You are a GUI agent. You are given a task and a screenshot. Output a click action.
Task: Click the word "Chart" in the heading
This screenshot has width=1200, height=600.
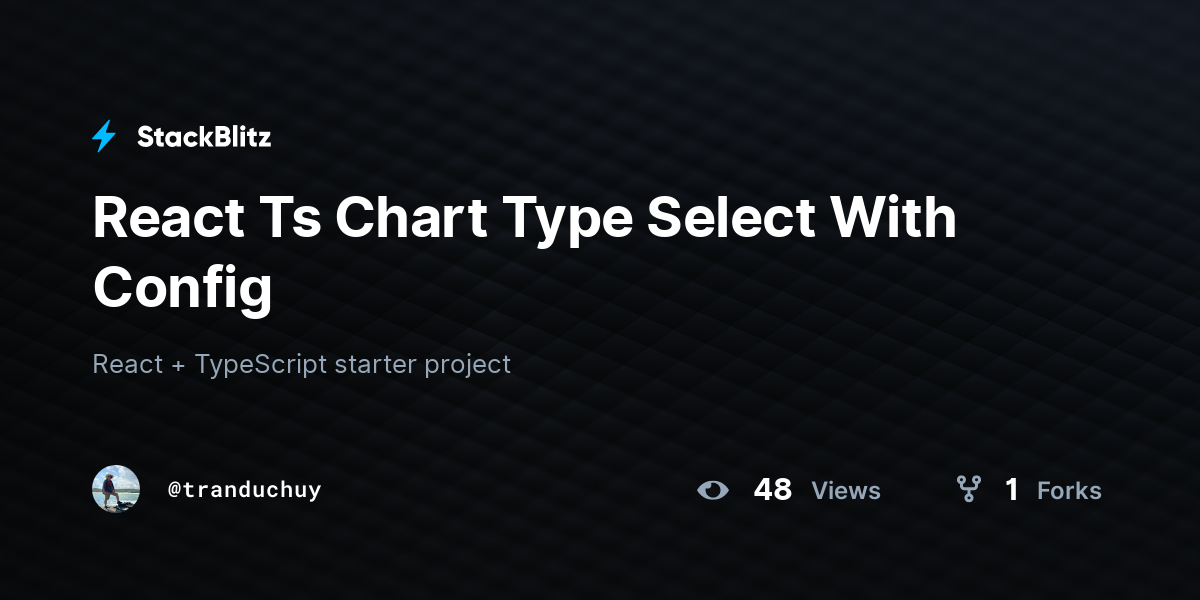tap(411, 218)
